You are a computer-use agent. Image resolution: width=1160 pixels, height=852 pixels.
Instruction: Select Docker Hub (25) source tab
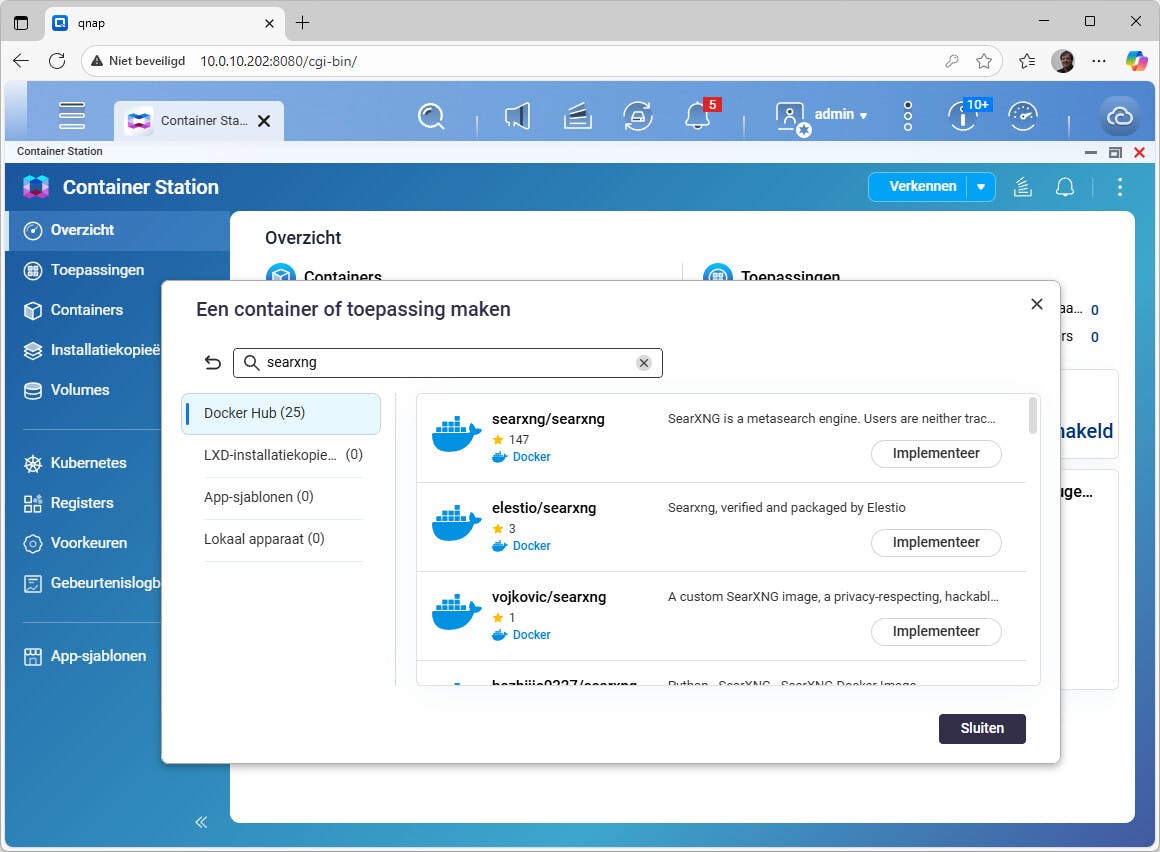pyautogui.click(x=281, y=413)
